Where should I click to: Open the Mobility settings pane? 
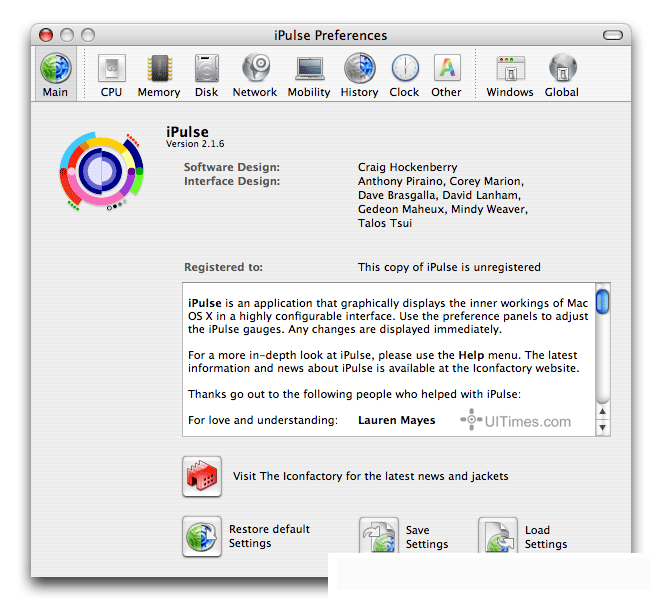(309, 75)
